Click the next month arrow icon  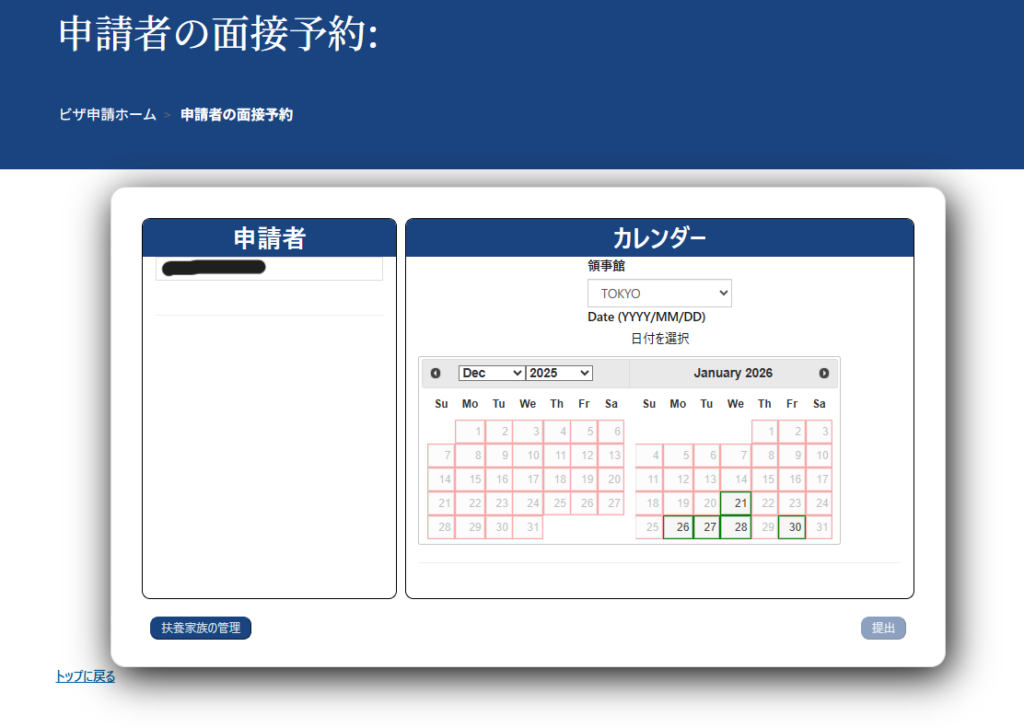click(824, 373)
